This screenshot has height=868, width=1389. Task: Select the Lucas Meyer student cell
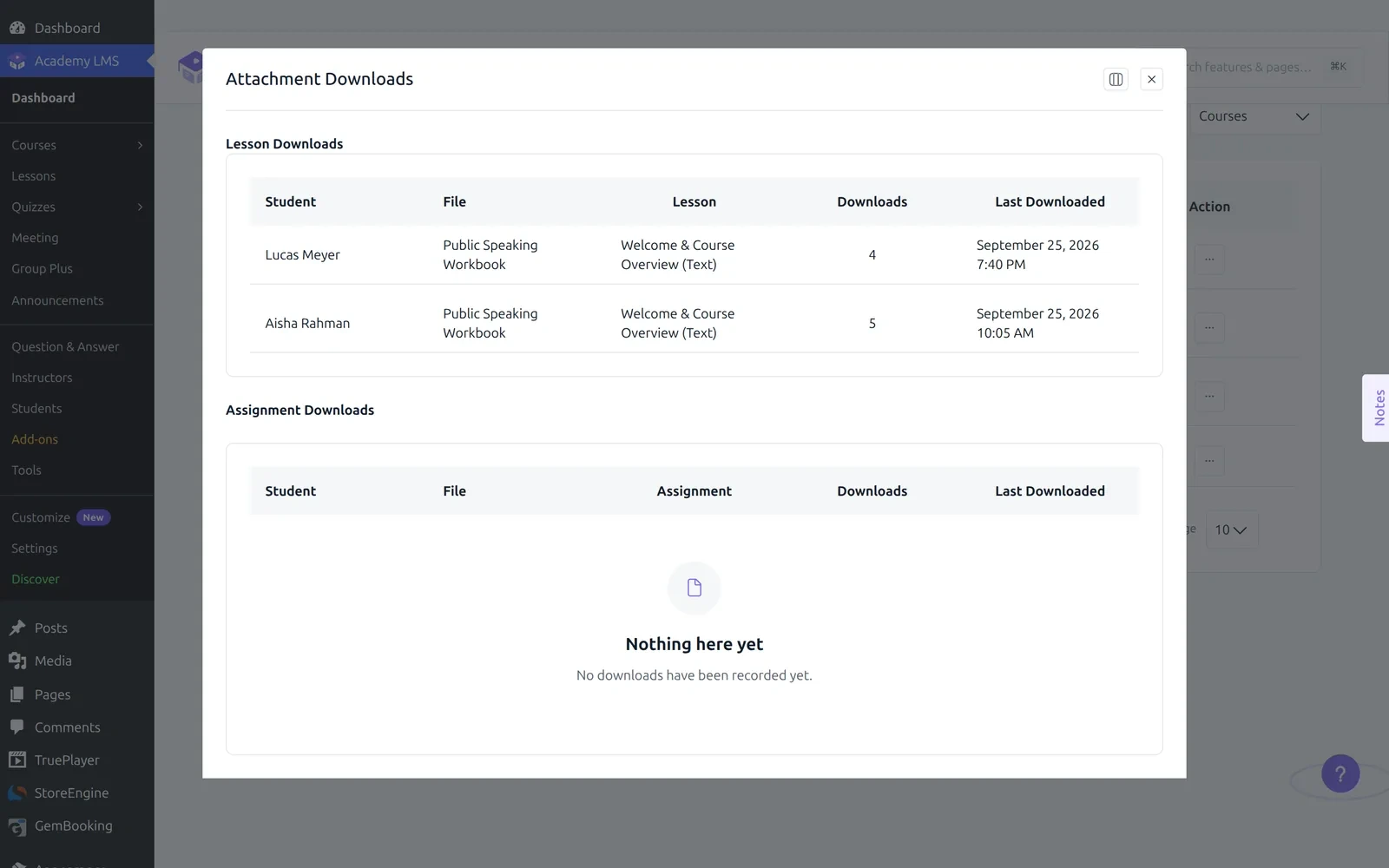(303, 255)
